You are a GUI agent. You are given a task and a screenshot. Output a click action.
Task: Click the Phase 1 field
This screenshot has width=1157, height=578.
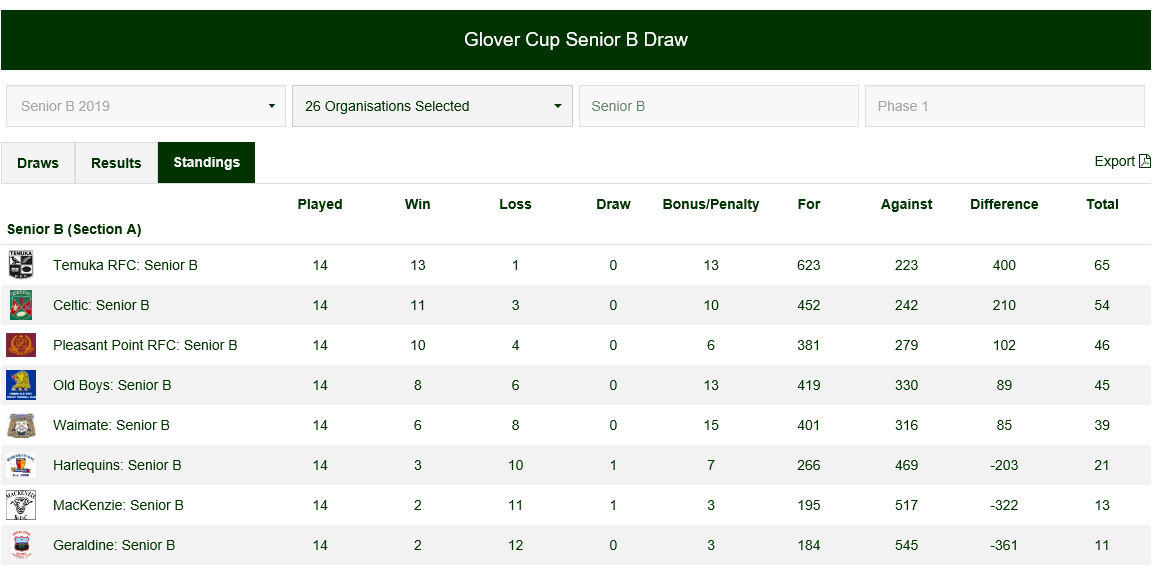click(x=1004, y=106)
